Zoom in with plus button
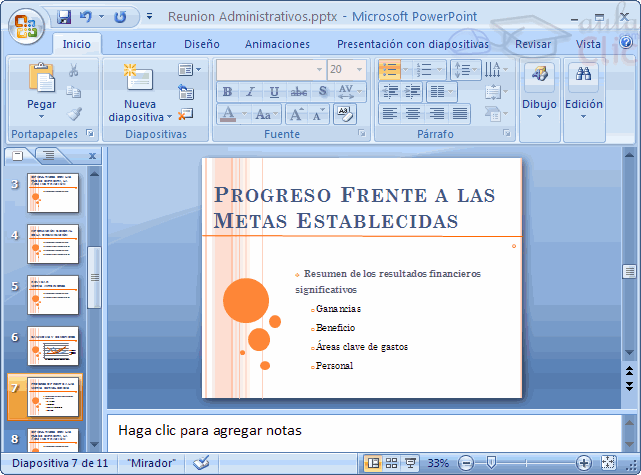The width and height of the screenshot is (641, 475). click(583, 463)
